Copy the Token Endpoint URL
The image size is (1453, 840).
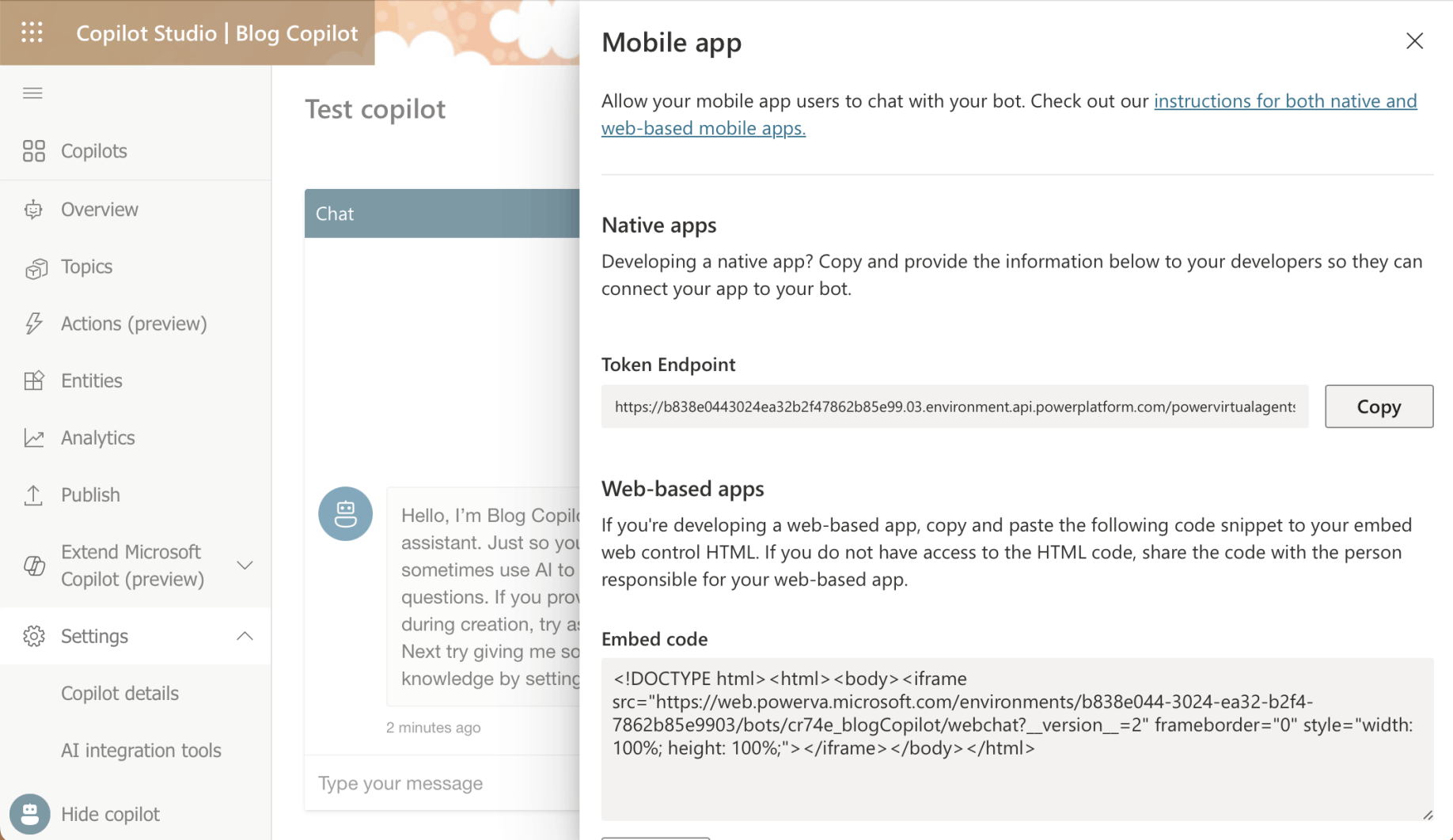[1379, 407]
